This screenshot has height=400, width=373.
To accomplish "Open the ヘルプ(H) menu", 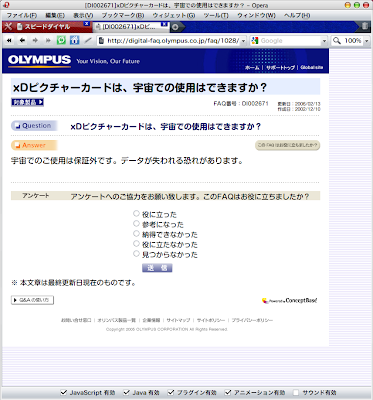I will pos(297,15).
